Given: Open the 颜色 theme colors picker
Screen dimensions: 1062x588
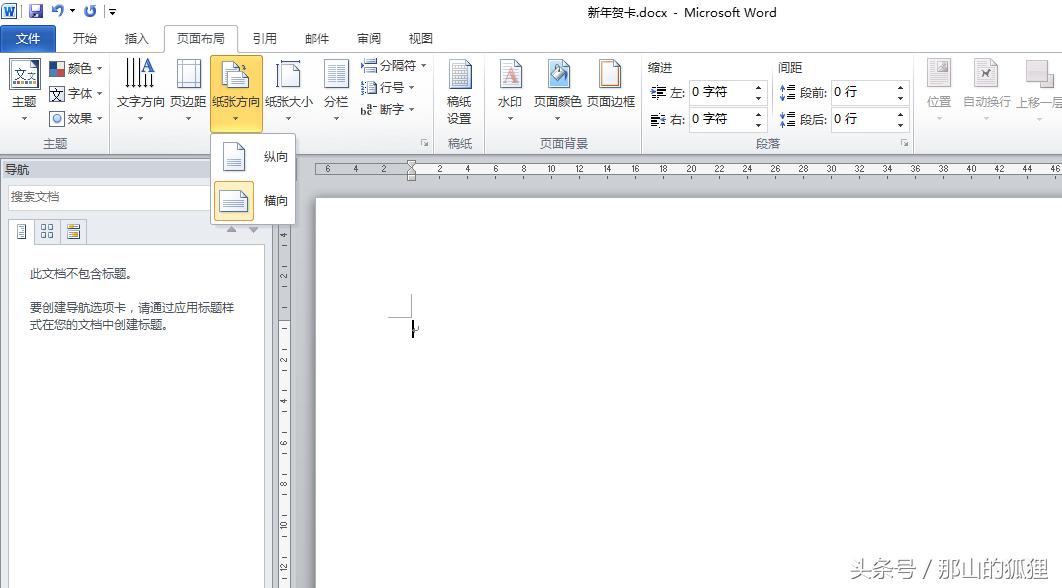Looking at the screenshot, I should point(77,67).
